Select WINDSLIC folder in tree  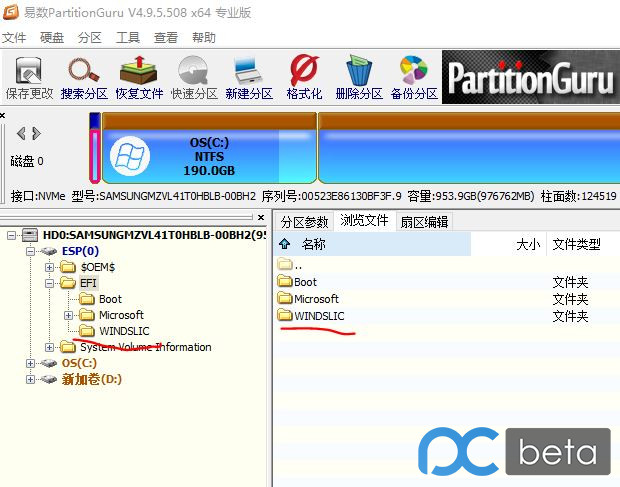click(124, 331)
